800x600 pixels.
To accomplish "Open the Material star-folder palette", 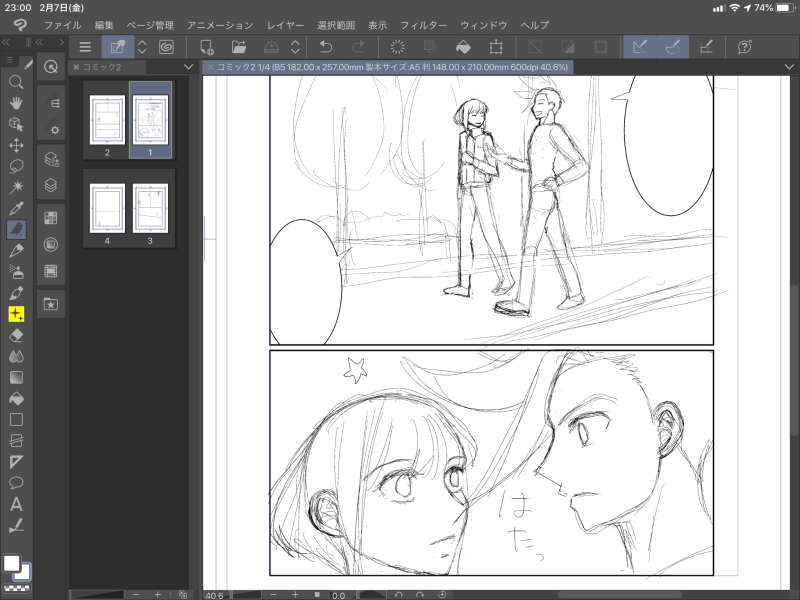I will [51, 304].
